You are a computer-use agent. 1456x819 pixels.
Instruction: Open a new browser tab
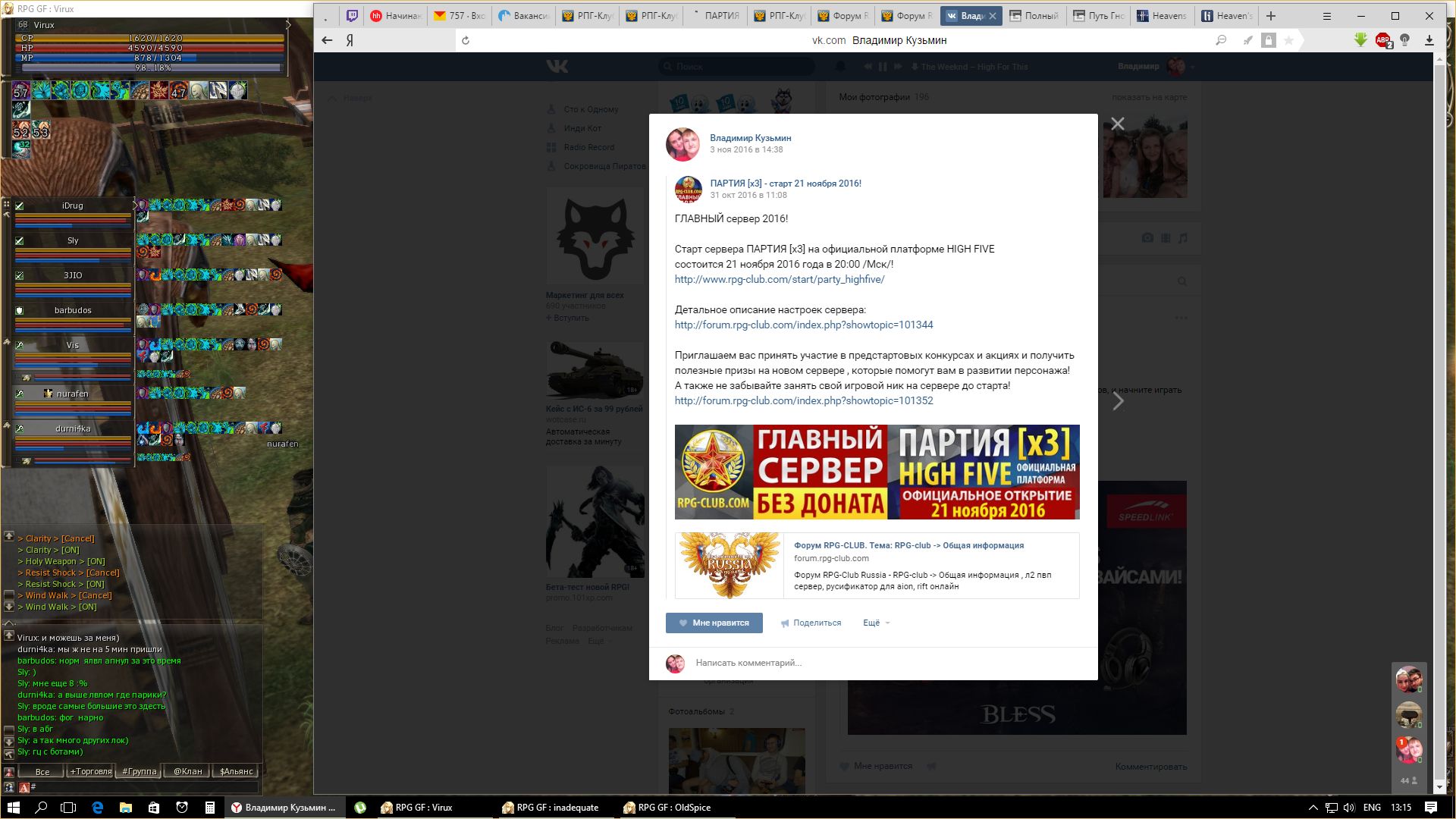(1271, 16)
